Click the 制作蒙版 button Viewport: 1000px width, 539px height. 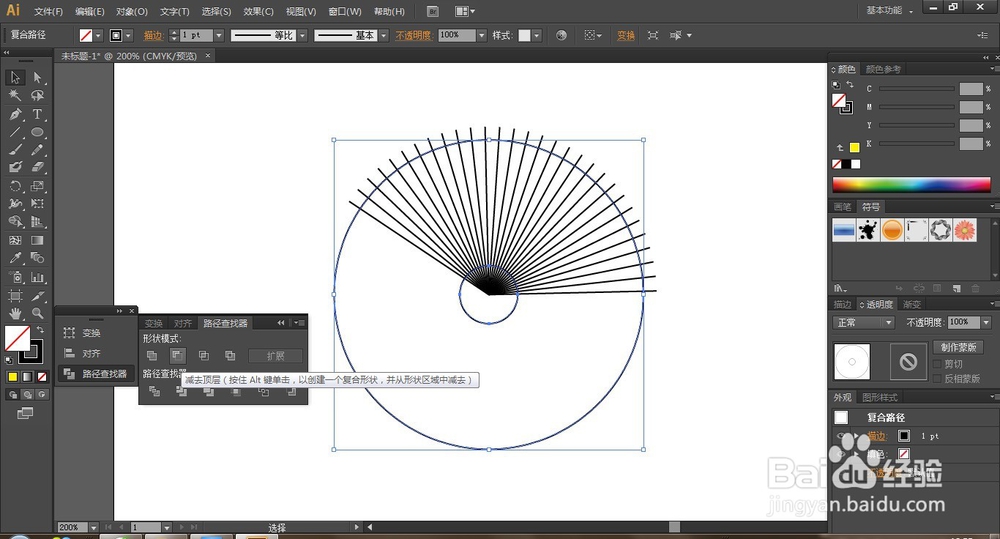[959, 347]
